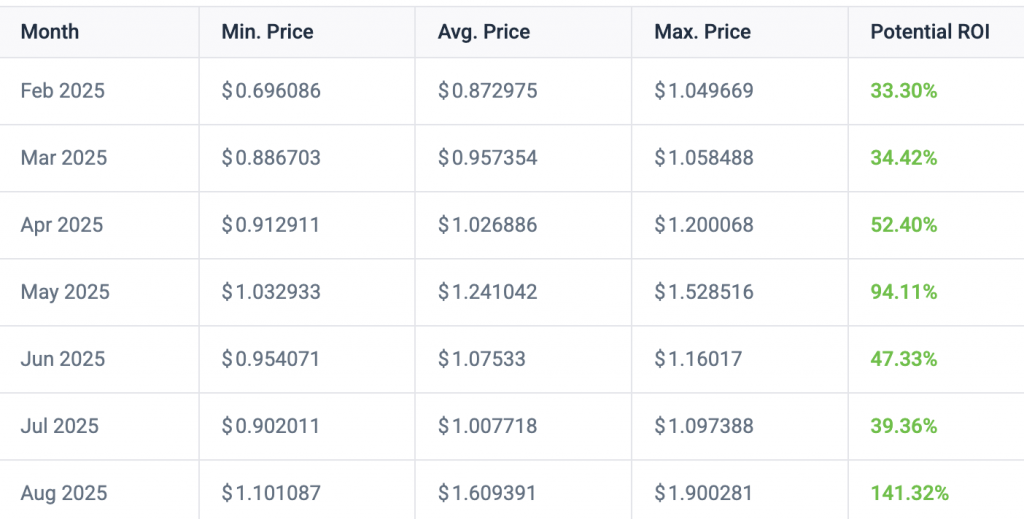Click the $1.241042 average price cell
The image size is (1024, 519).
(487, 292)
